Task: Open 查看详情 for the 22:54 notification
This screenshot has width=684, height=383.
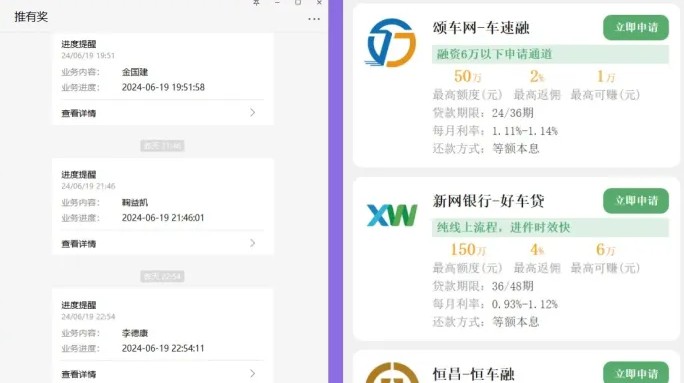Action: 79,374
